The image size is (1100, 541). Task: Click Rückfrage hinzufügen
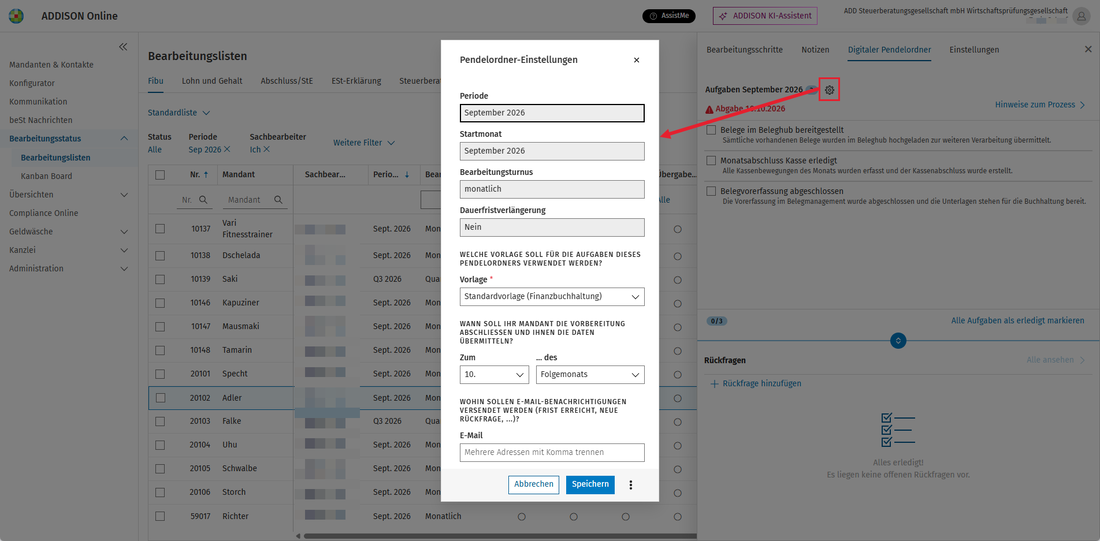[x=761, y=384]
